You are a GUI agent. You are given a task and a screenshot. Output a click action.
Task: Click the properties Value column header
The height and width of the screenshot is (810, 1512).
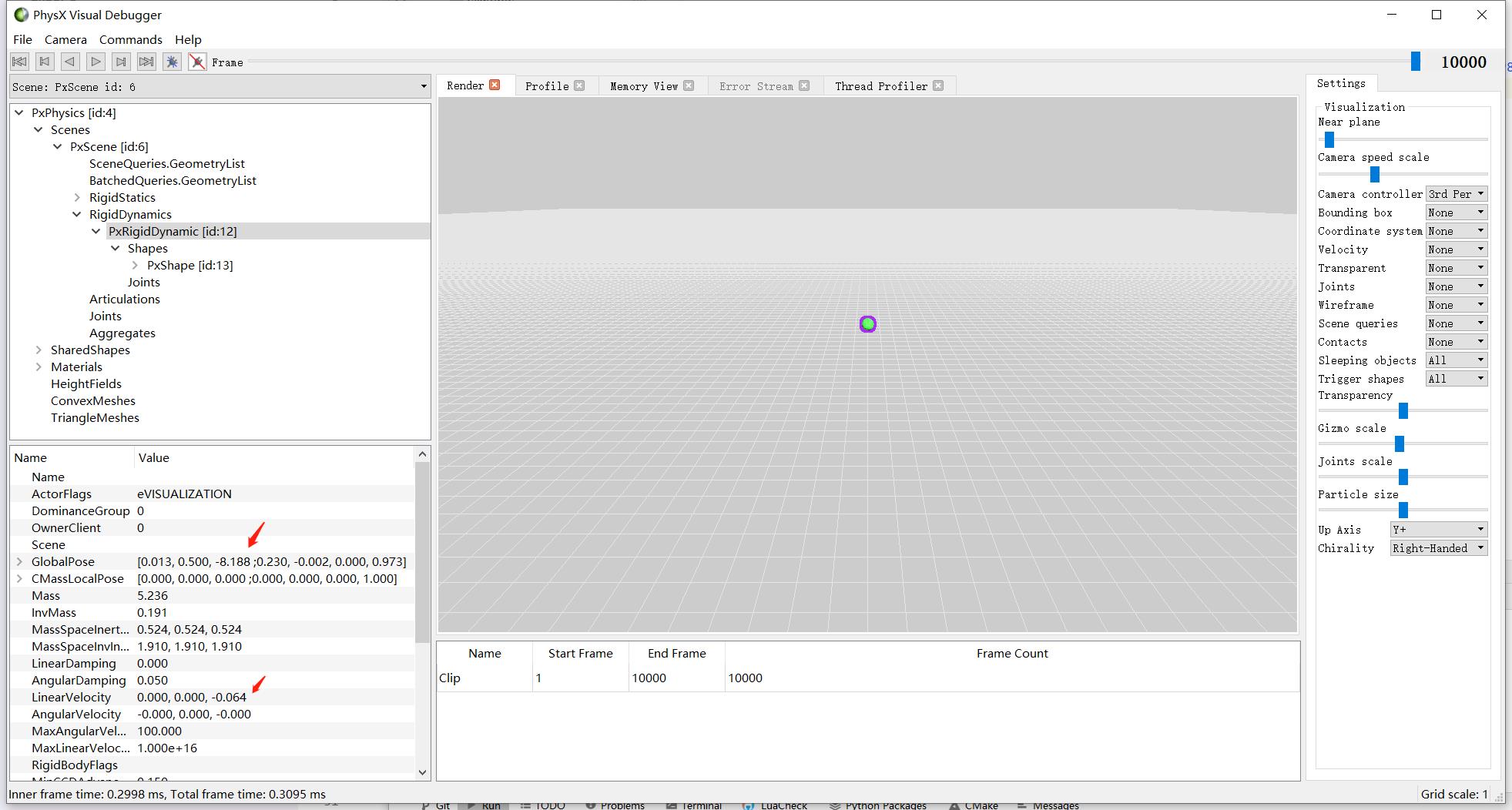click(x=274, y=457)
